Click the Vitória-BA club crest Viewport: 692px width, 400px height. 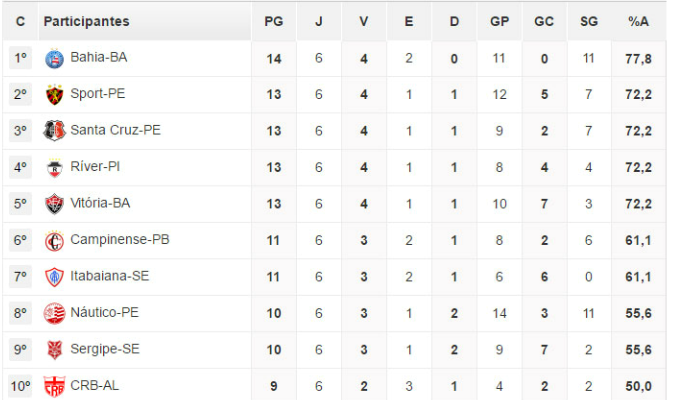click(x=55, y=204)
